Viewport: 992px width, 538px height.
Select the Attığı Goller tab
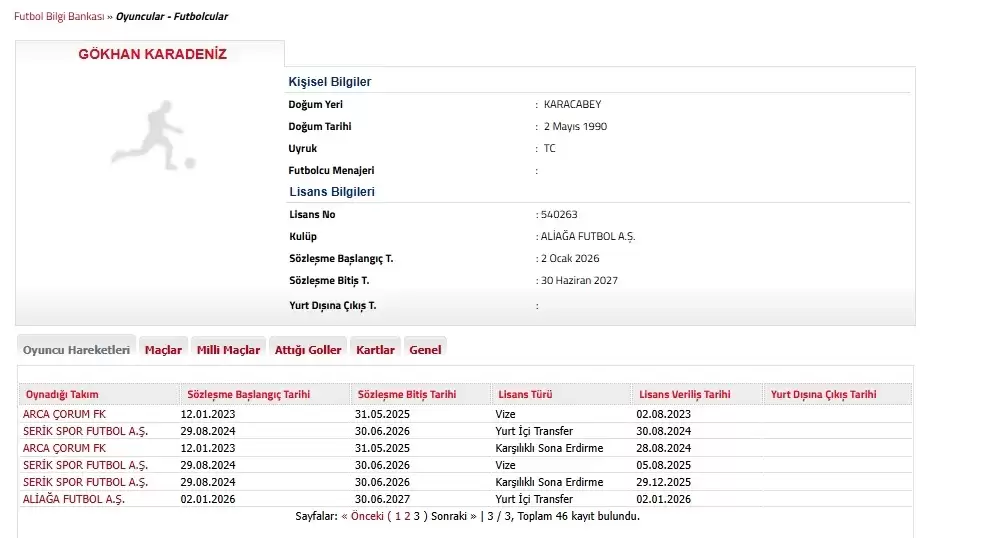coord(308,350)
